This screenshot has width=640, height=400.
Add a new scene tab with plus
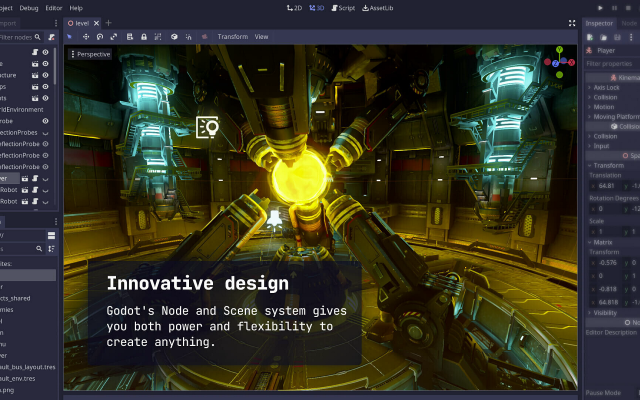[109, 23]
